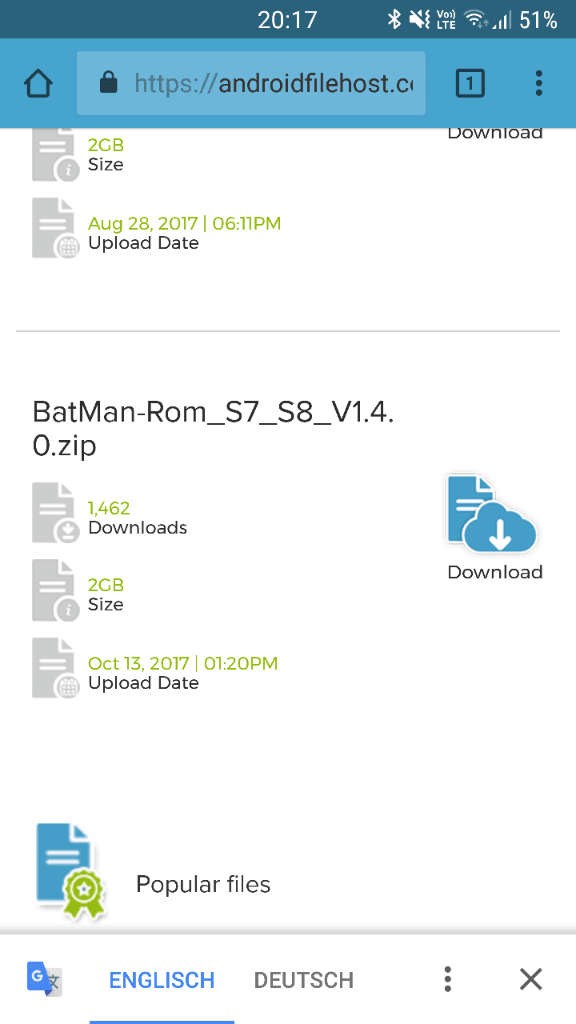Focus the androidfilehost URL field

click(x=251, y=84)
